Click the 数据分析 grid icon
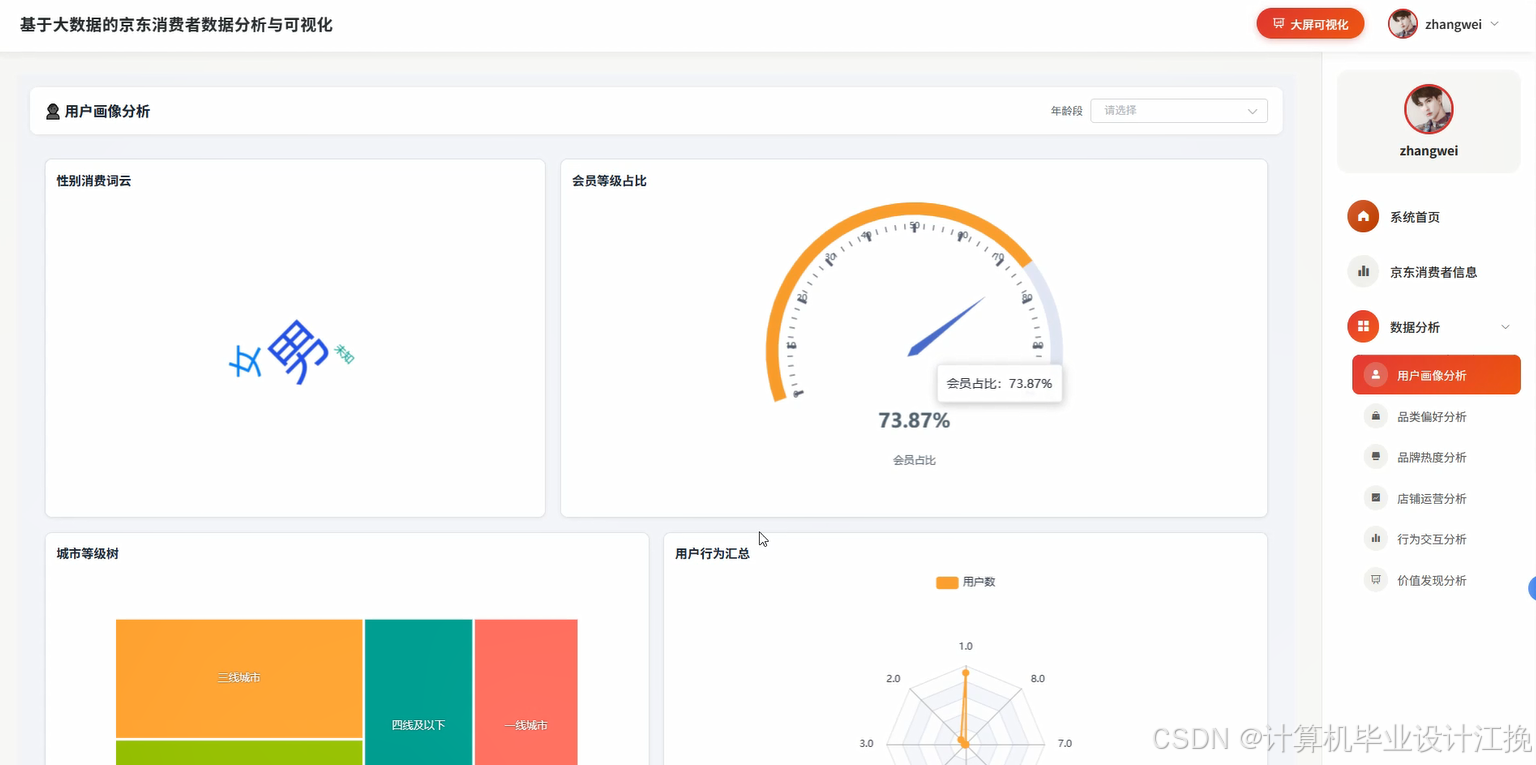1536x765 pixels. coord(1363,326)
